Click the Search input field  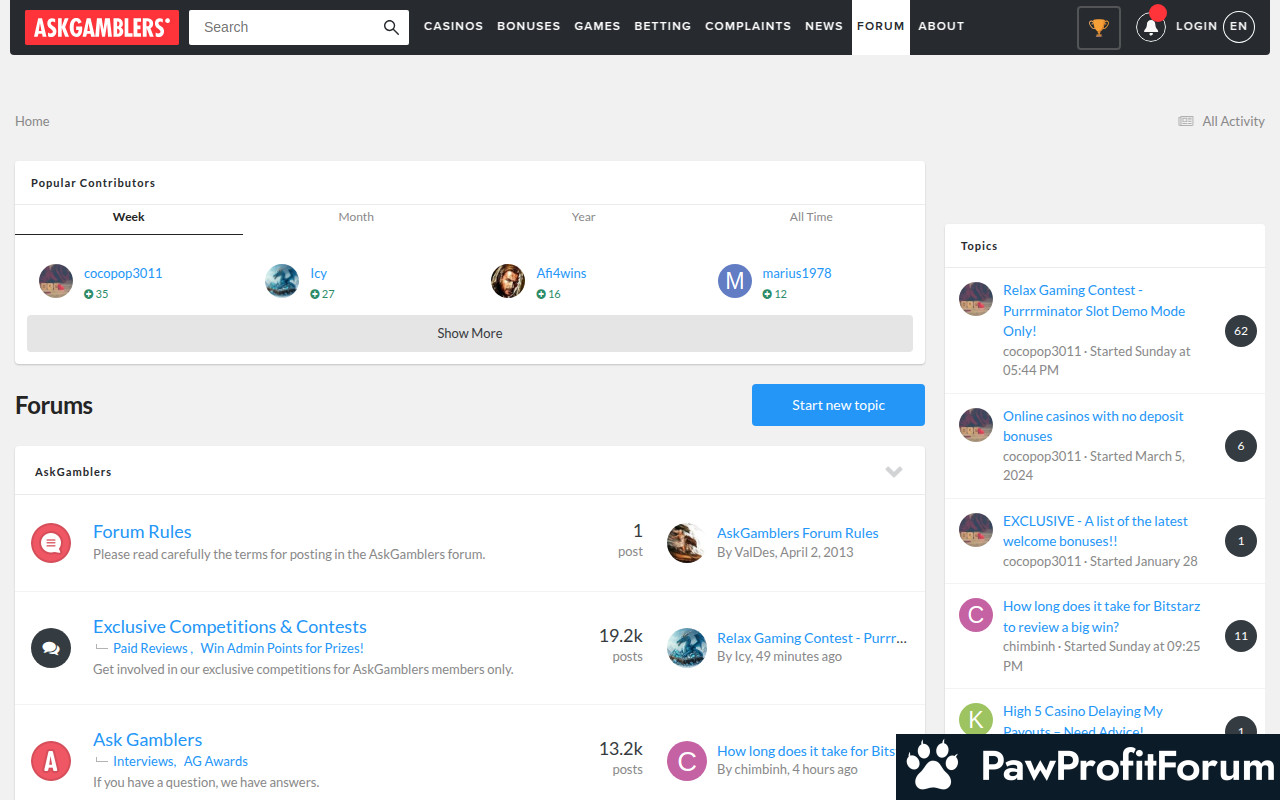285,27
